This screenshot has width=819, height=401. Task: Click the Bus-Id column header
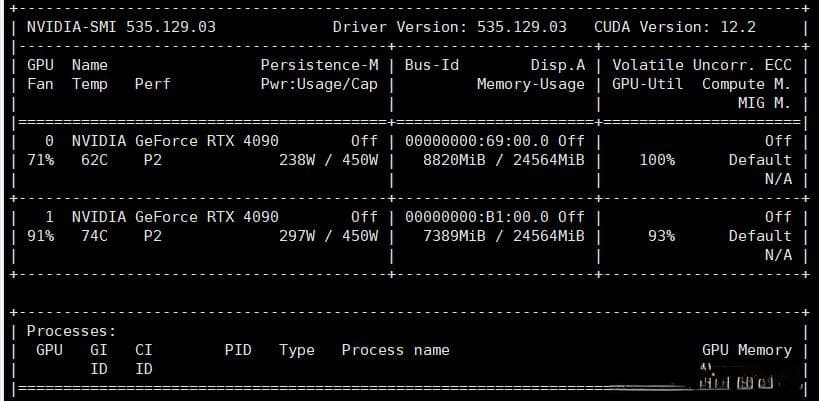point(431,65)
